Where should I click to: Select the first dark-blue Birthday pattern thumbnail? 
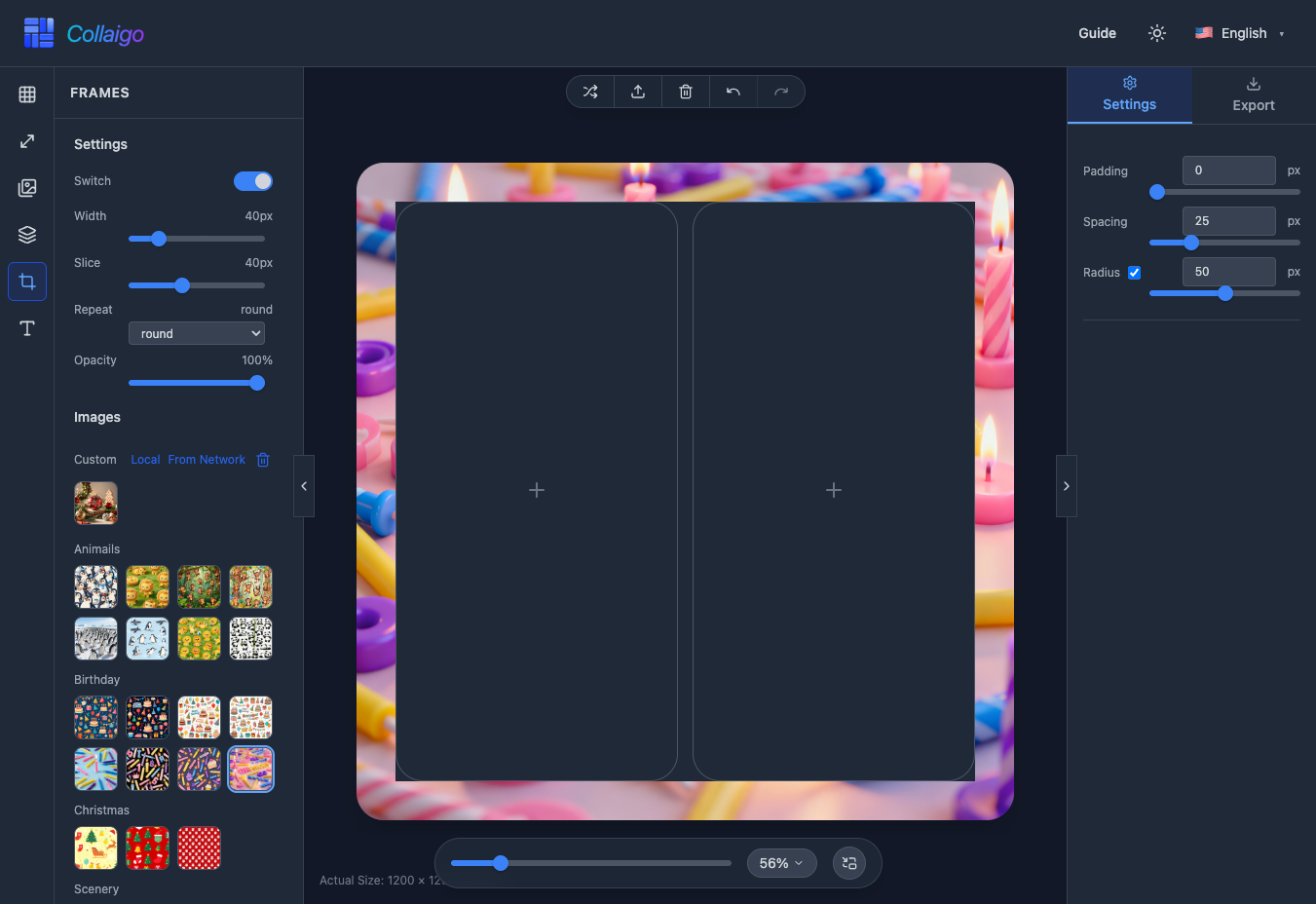[95, 718]
